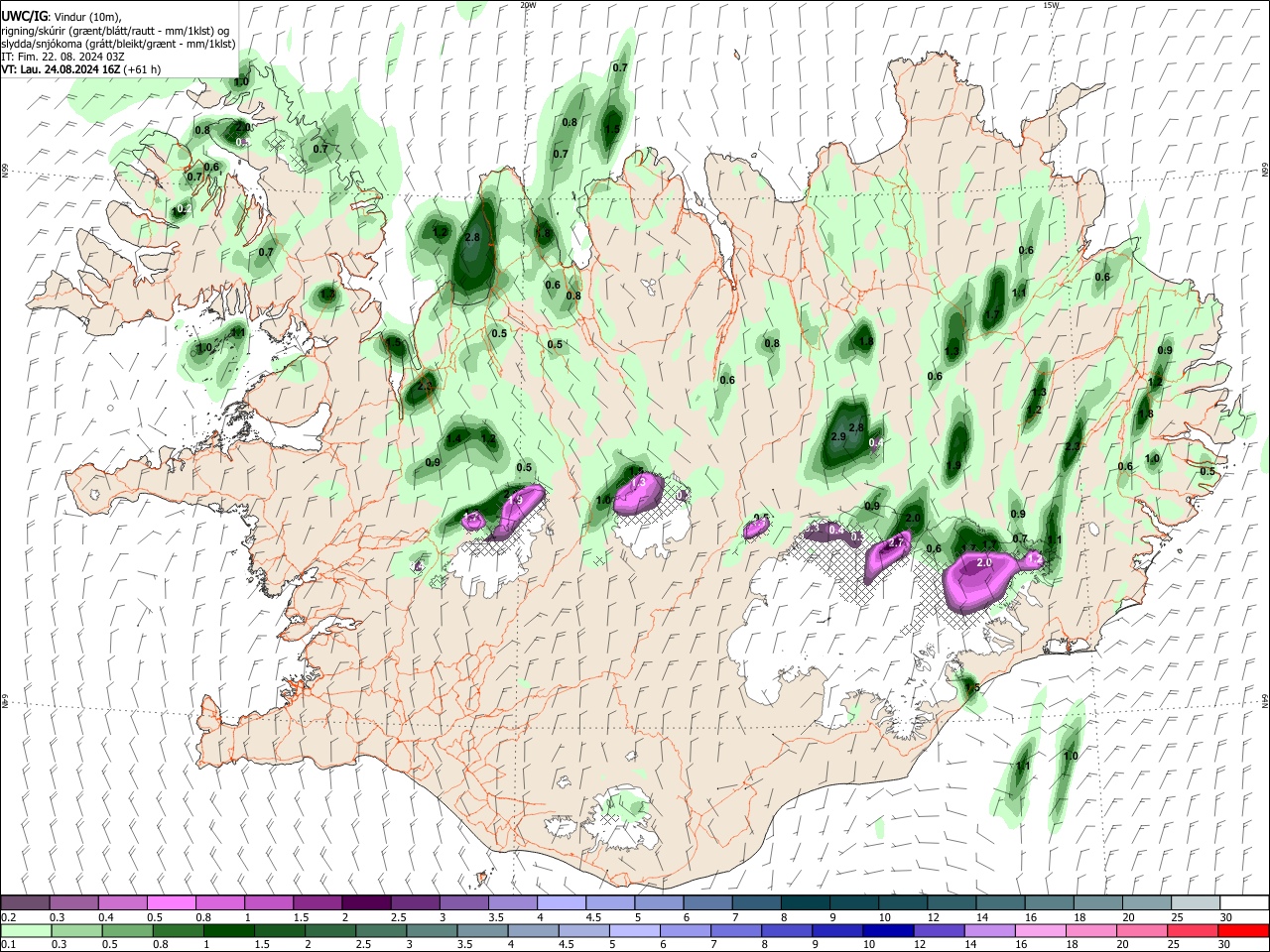The image size is (1270, 952).
Task: Click the 15W longitude label
Action: 1051,5
